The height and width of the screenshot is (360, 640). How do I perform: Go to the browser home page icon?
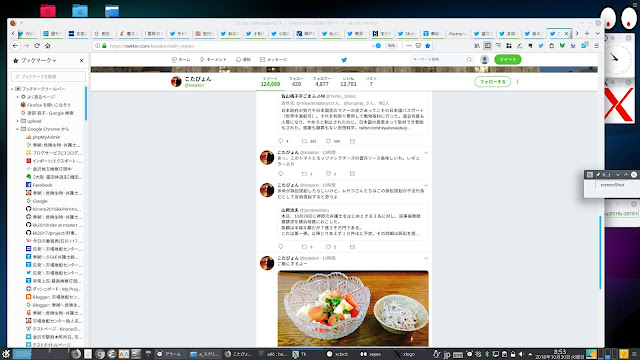pyautogui.click(x=48, y=46)
